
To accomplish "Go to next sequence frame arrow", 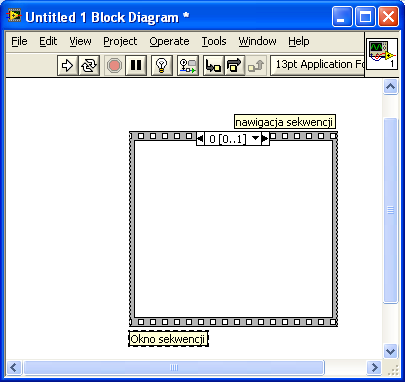I will 265,138.
